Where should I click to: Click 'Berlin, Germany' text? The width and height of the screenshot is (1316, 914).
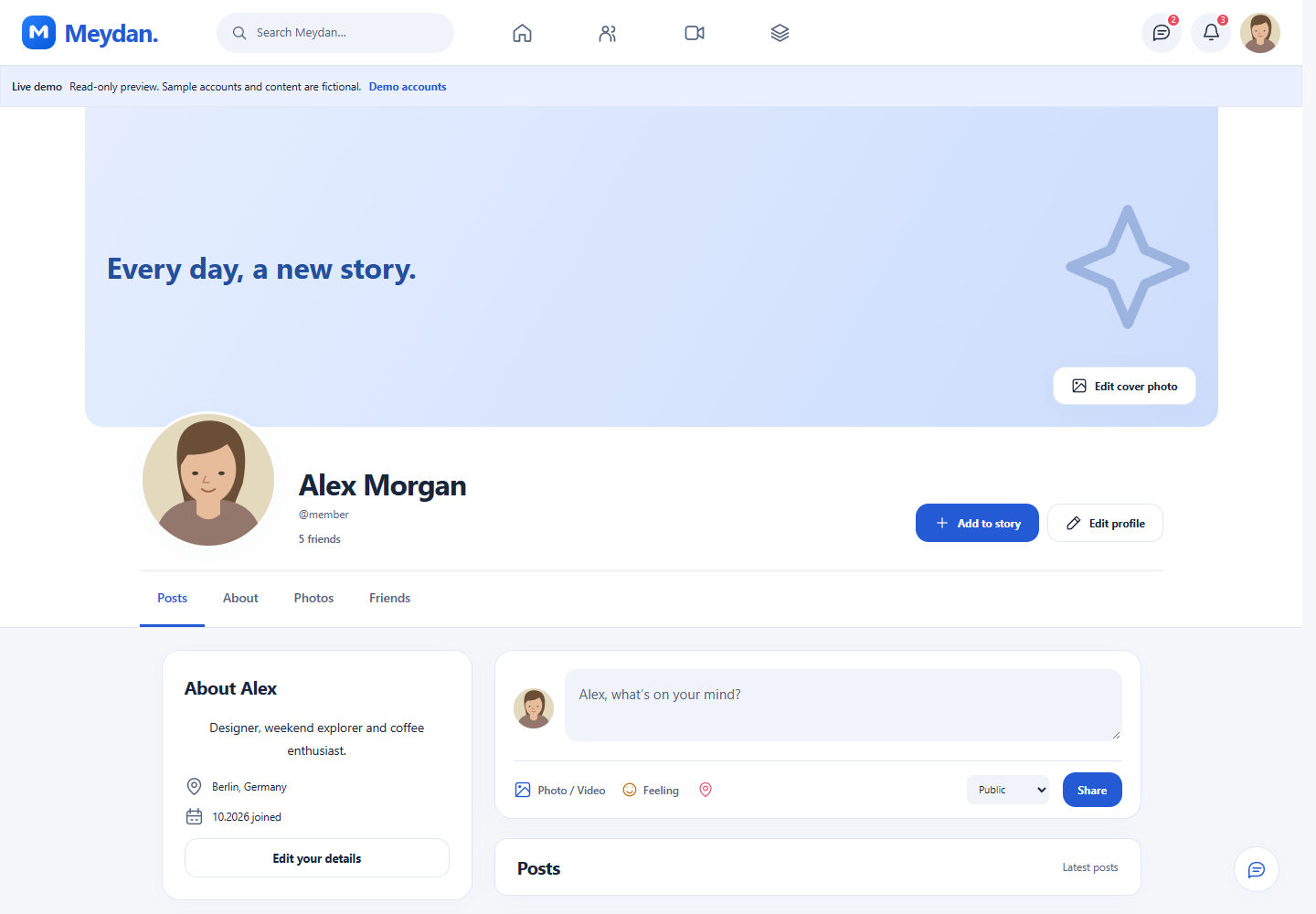coord(249,787)
